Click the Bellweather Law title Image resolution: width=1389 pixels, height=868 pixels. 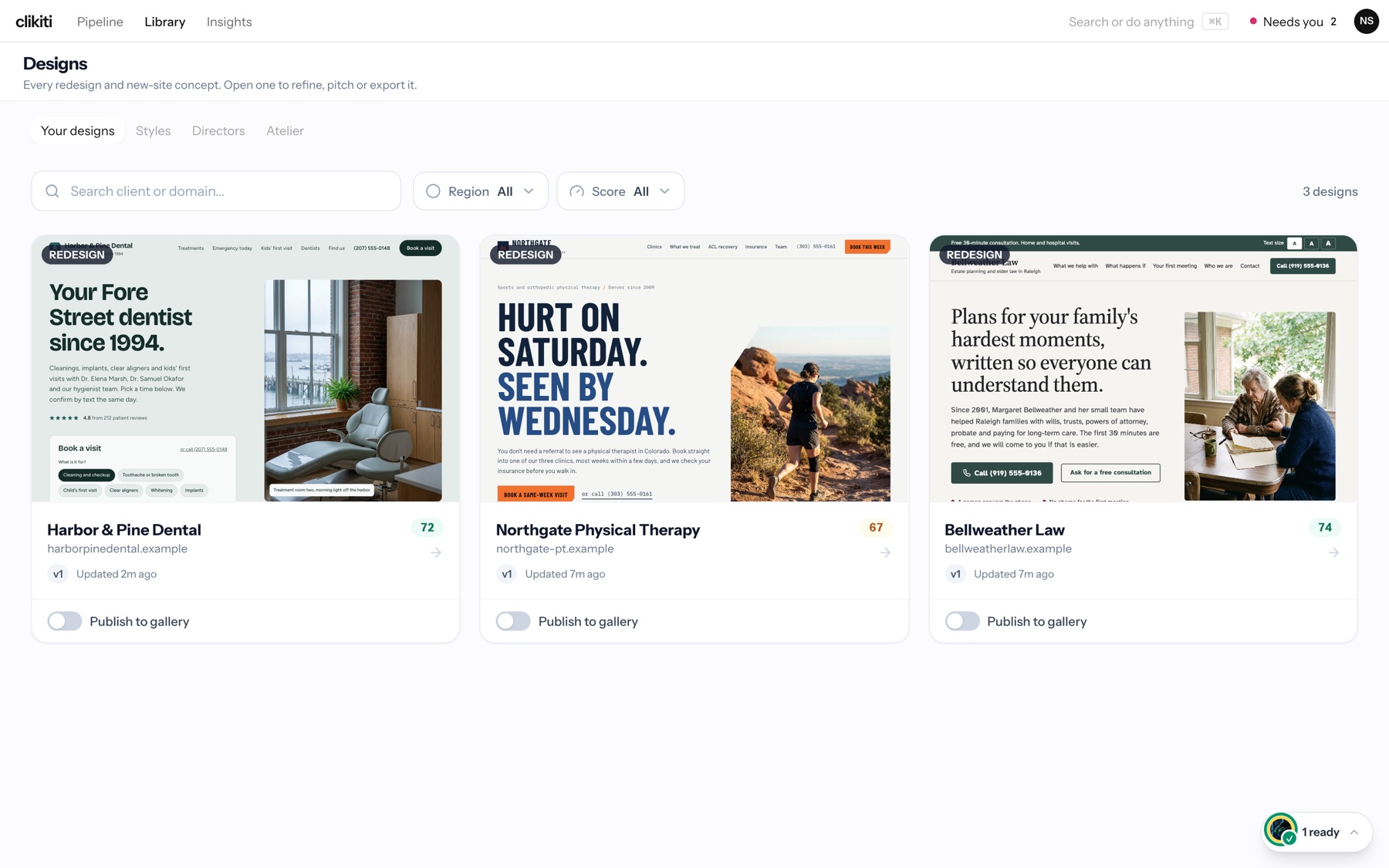(x=1004, y=529)
